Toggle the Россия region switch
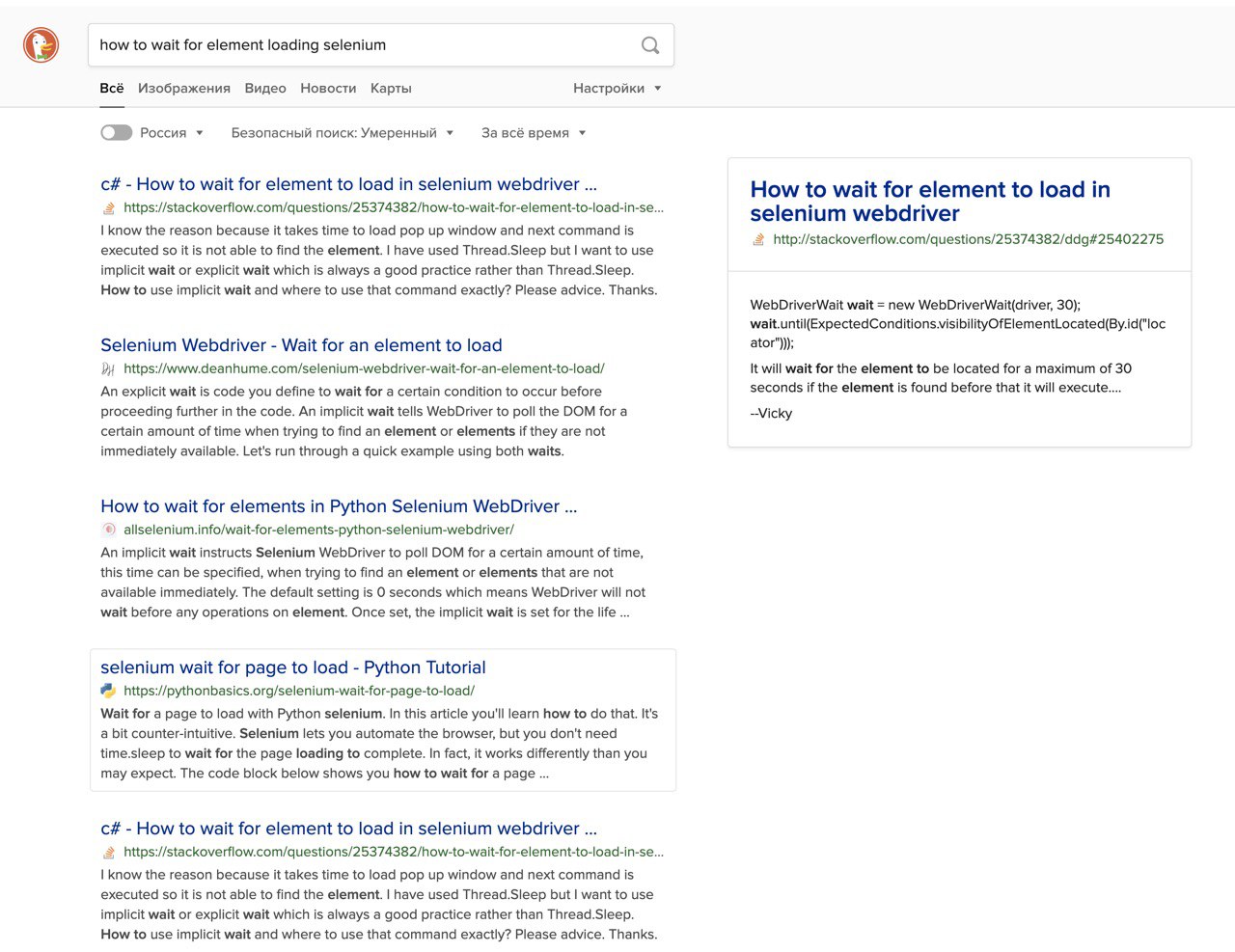The width and height of the screenshot is (1235, 952). [x=117, y=133]
